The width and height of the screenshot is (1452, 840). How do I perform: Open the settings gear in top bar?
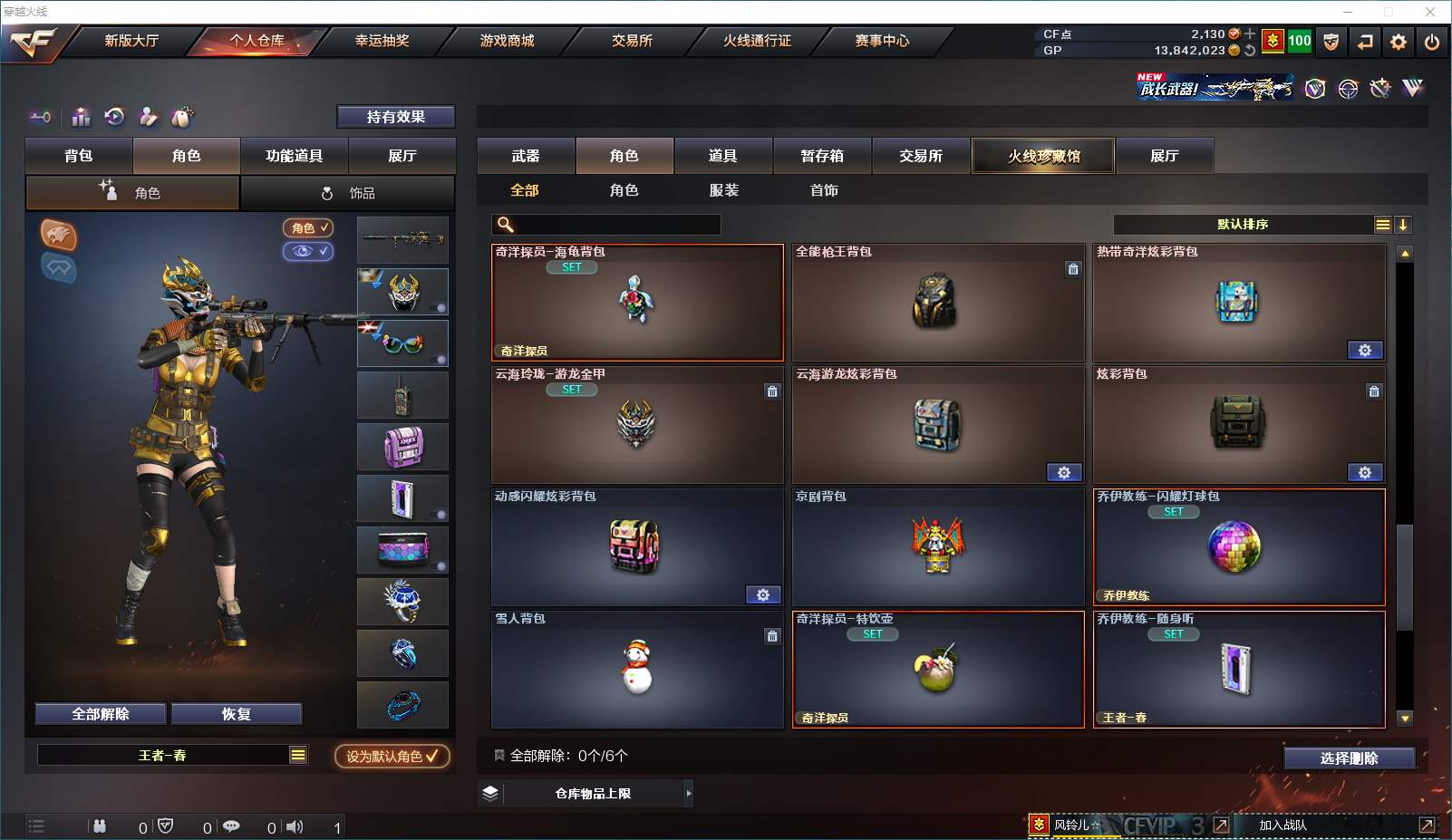point(1399,42)
